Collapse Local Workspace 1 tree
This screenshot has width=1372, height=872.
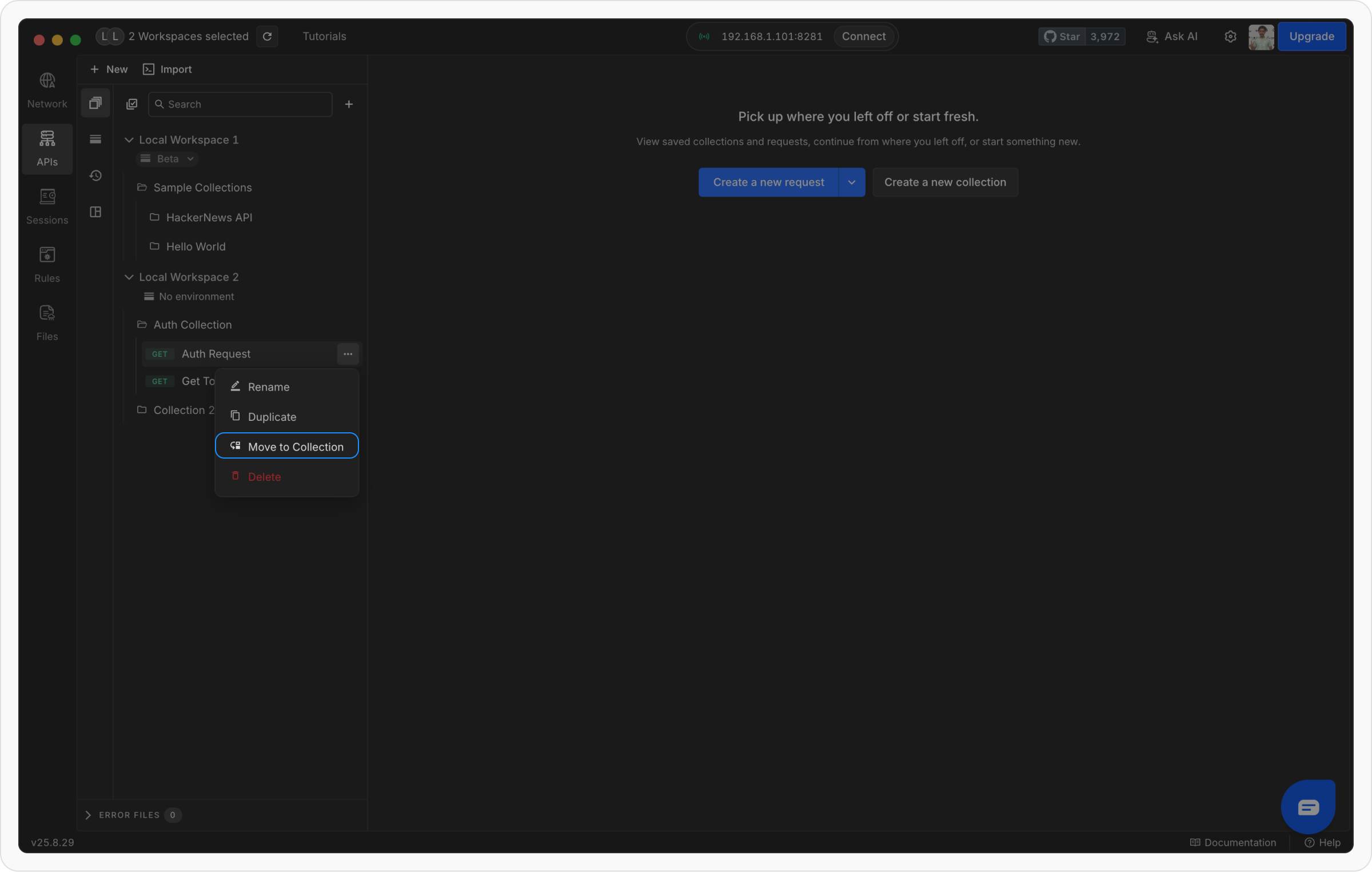(x=129, y=140)
